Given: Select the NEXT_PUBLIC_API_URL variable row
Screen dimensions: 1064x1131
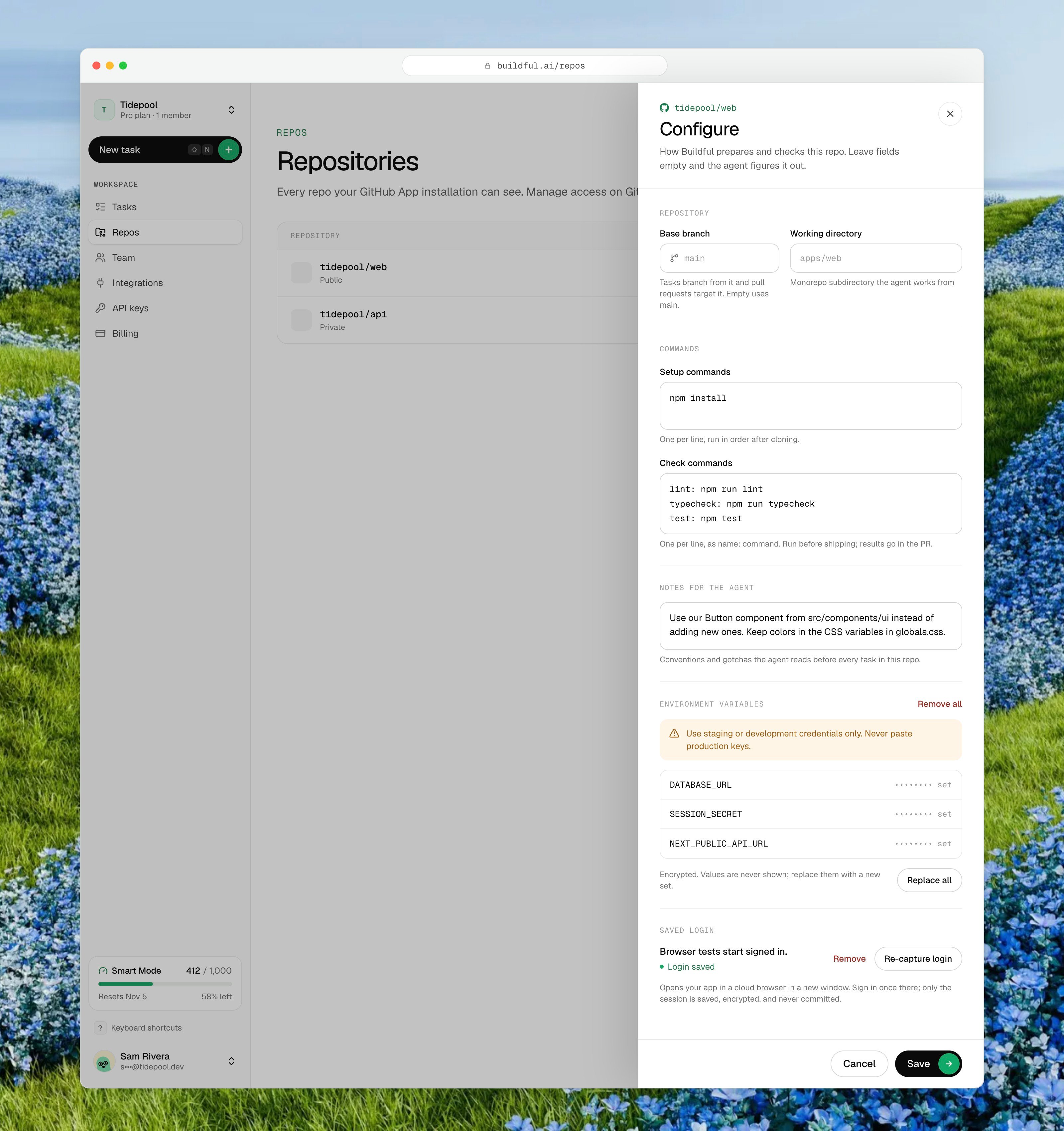Looking at the screenshot, I should [810, 844].
